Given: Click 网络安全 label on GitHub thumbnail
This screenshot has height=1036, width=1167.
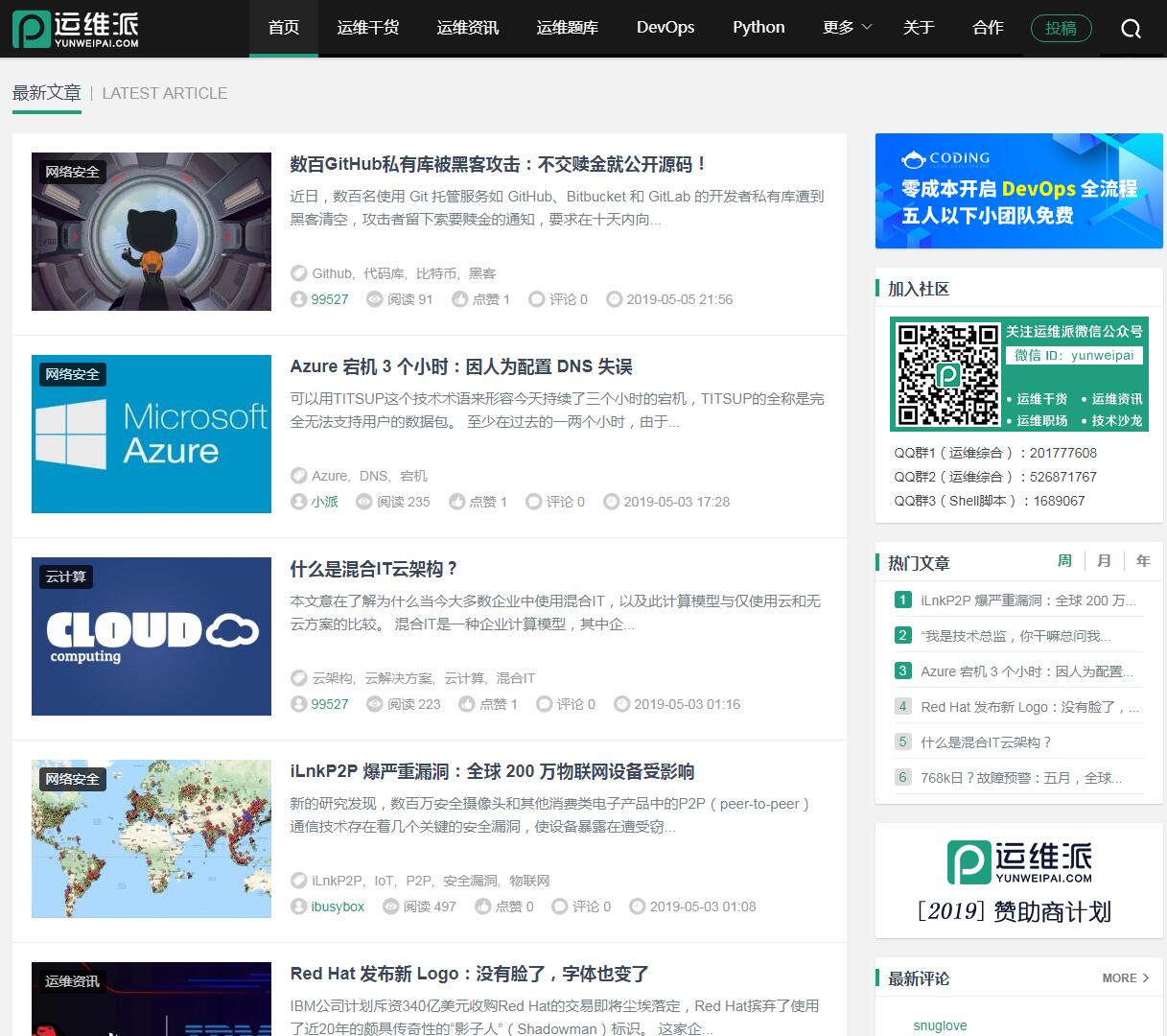Looking at the screenshot, I should click(x=73, y=172).
